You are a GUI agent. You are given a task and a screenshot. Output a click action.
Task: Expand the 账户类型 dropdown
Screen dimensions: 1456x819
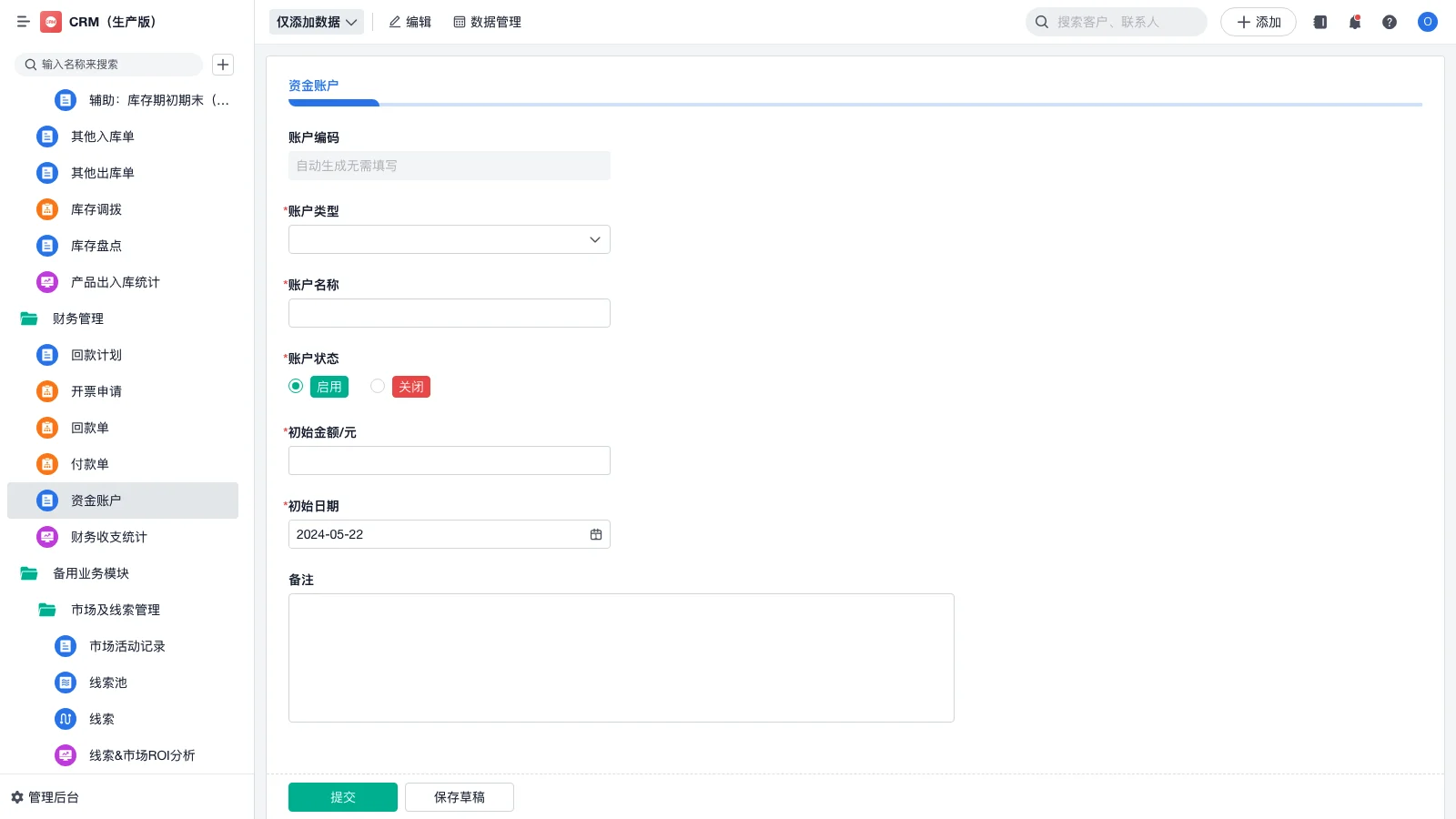pyautogui.click(x=449, y=239)
